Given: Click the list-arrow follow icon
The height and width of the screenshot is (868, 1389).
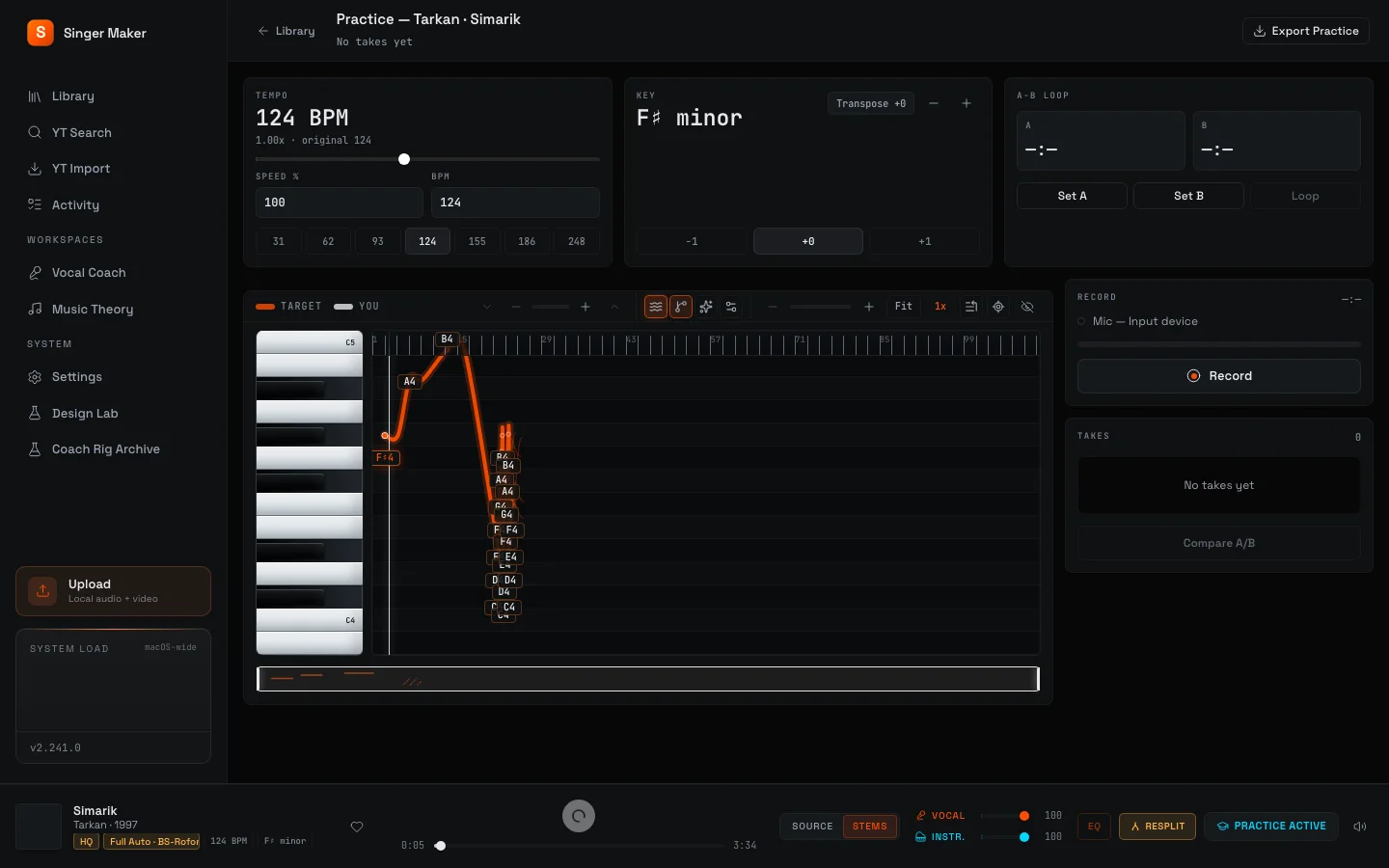Looking at the screenshot, I should click(971, 307).
